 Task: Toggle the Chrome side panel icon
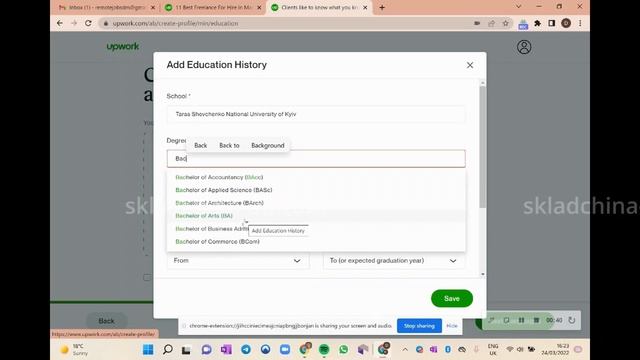(x=551, y=23)
